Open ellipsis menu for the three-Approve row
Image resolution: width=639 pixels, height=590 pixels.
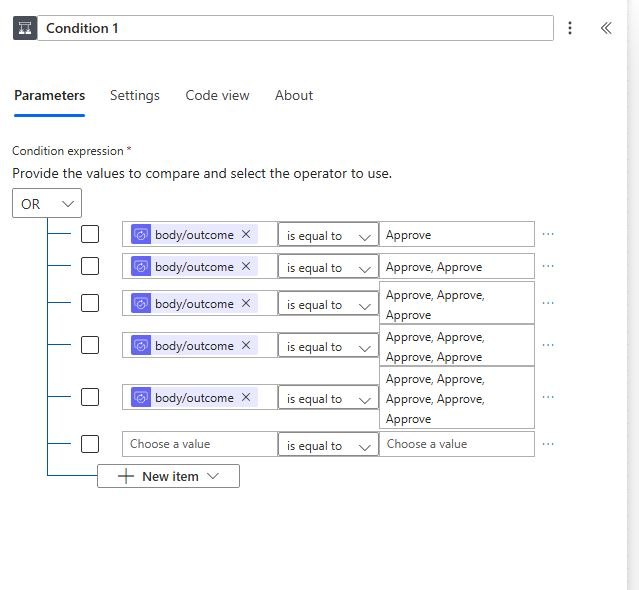(x=548, y=303)
